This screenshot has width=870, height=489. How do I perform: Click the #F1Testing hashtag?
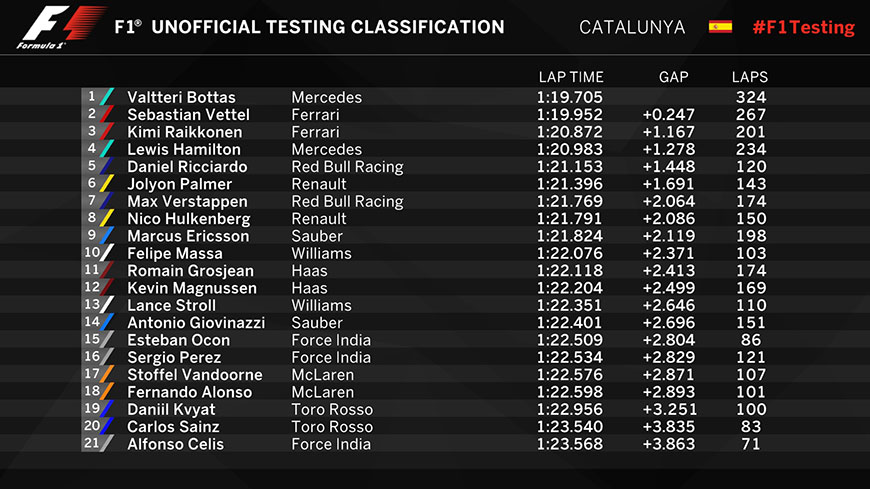(804, 28)
